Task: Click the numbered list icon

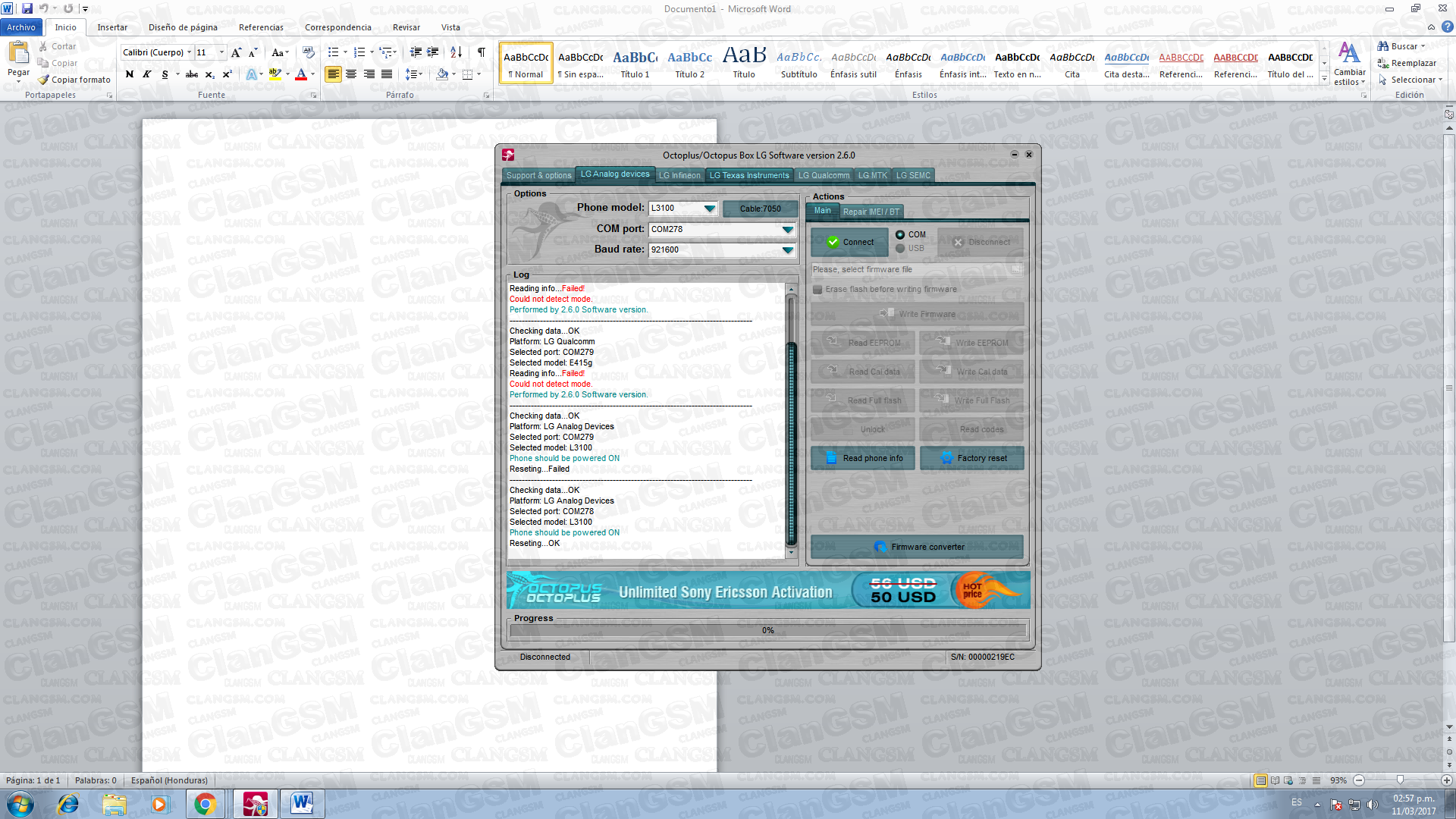Action: 359,52
